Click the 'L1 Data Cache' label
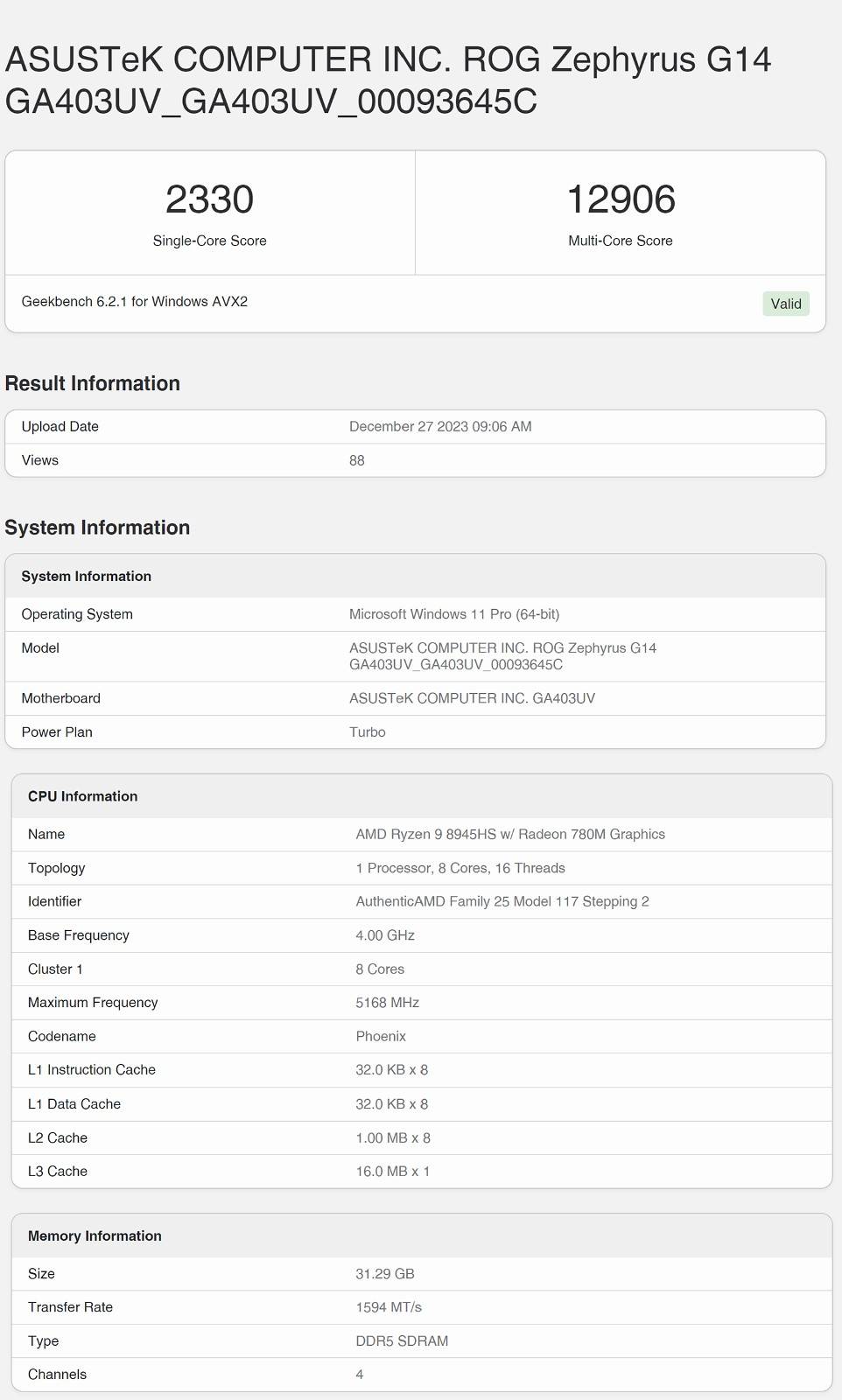This screenshot has height=1400, width=842. (x=74, y=1104)
